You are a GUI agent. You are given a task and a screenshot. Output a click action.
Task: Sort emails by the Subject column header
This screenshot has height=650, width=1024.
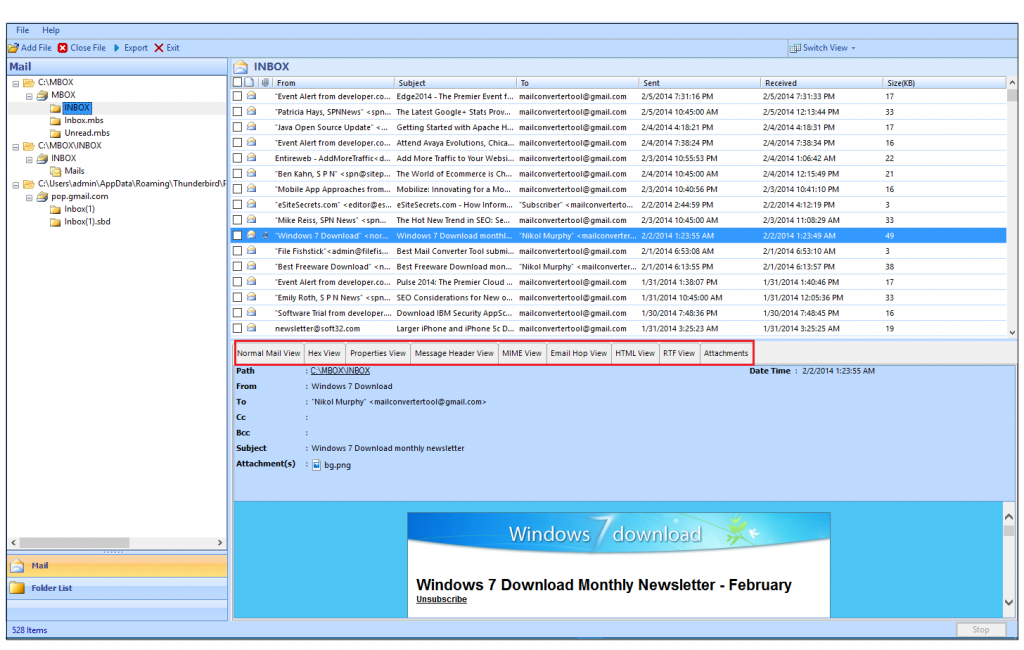click(x=455, y=83)
